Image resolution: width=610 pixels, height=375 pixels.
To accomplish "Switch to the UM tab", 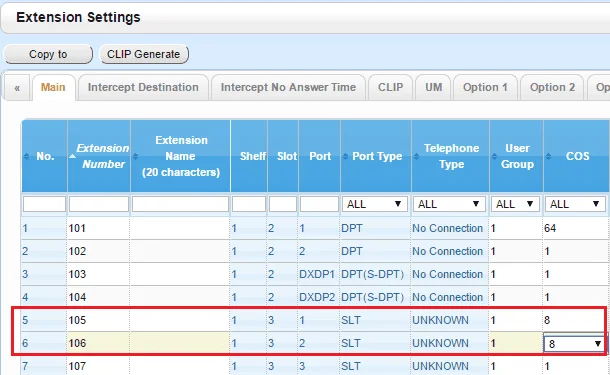I will (433, 87).
